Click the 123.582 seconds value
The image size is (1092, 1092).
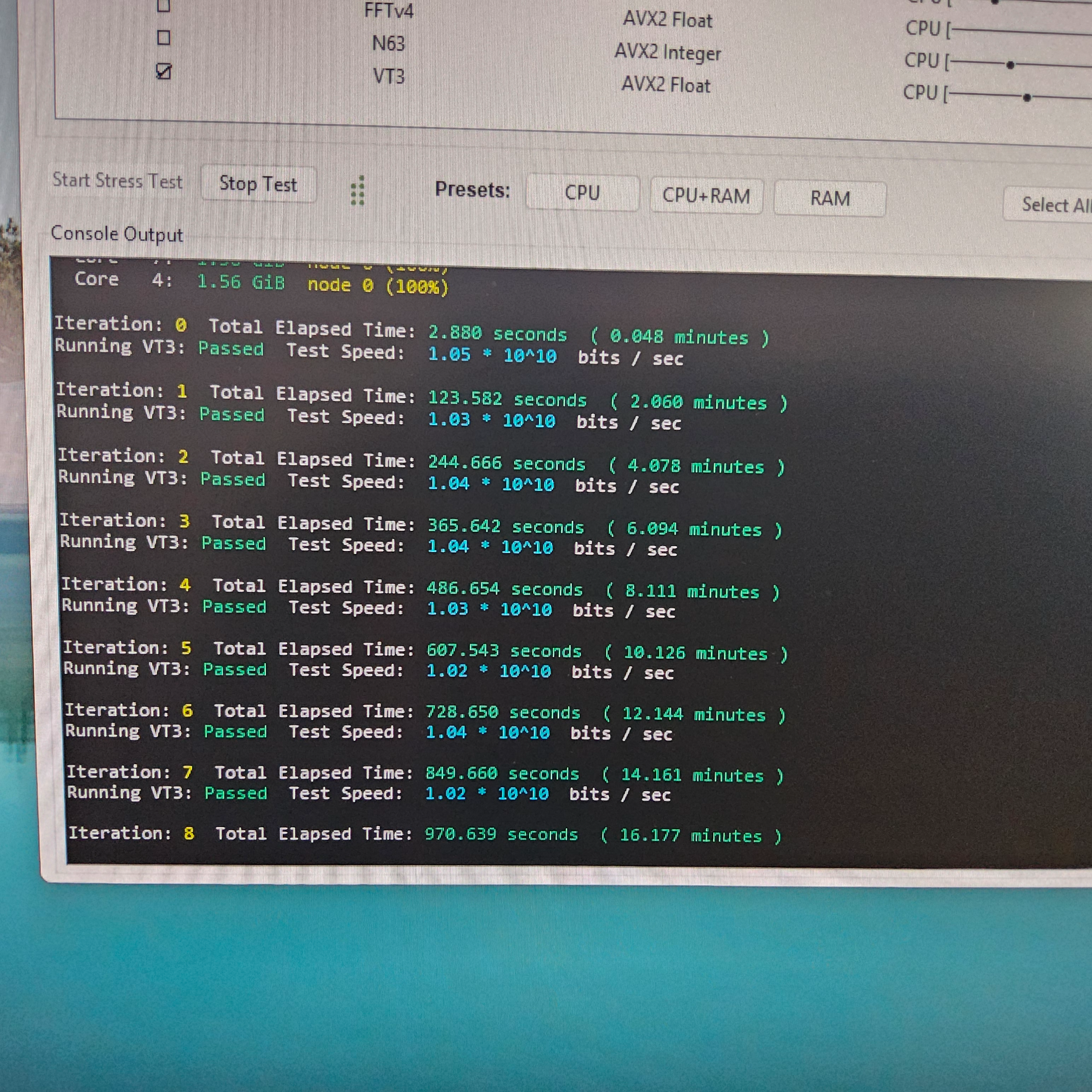507,399
